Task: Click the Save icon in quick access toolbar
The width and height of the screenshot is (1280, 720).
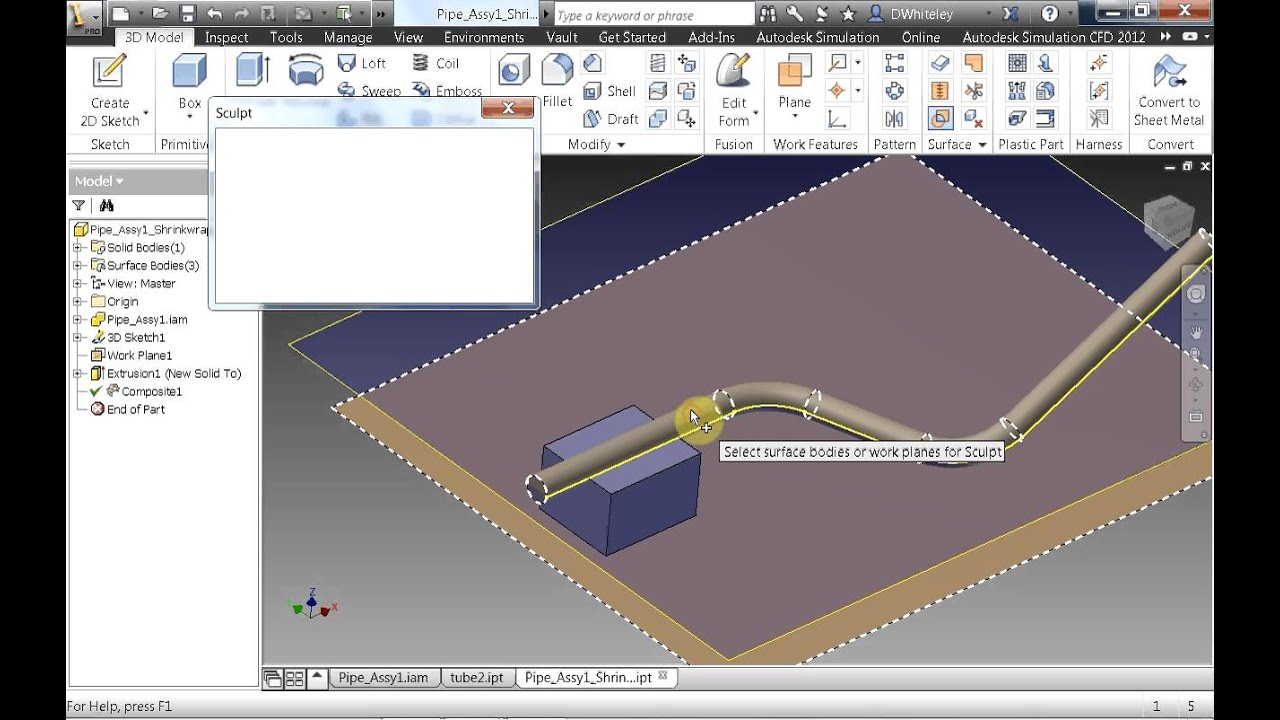Action: 187,14
